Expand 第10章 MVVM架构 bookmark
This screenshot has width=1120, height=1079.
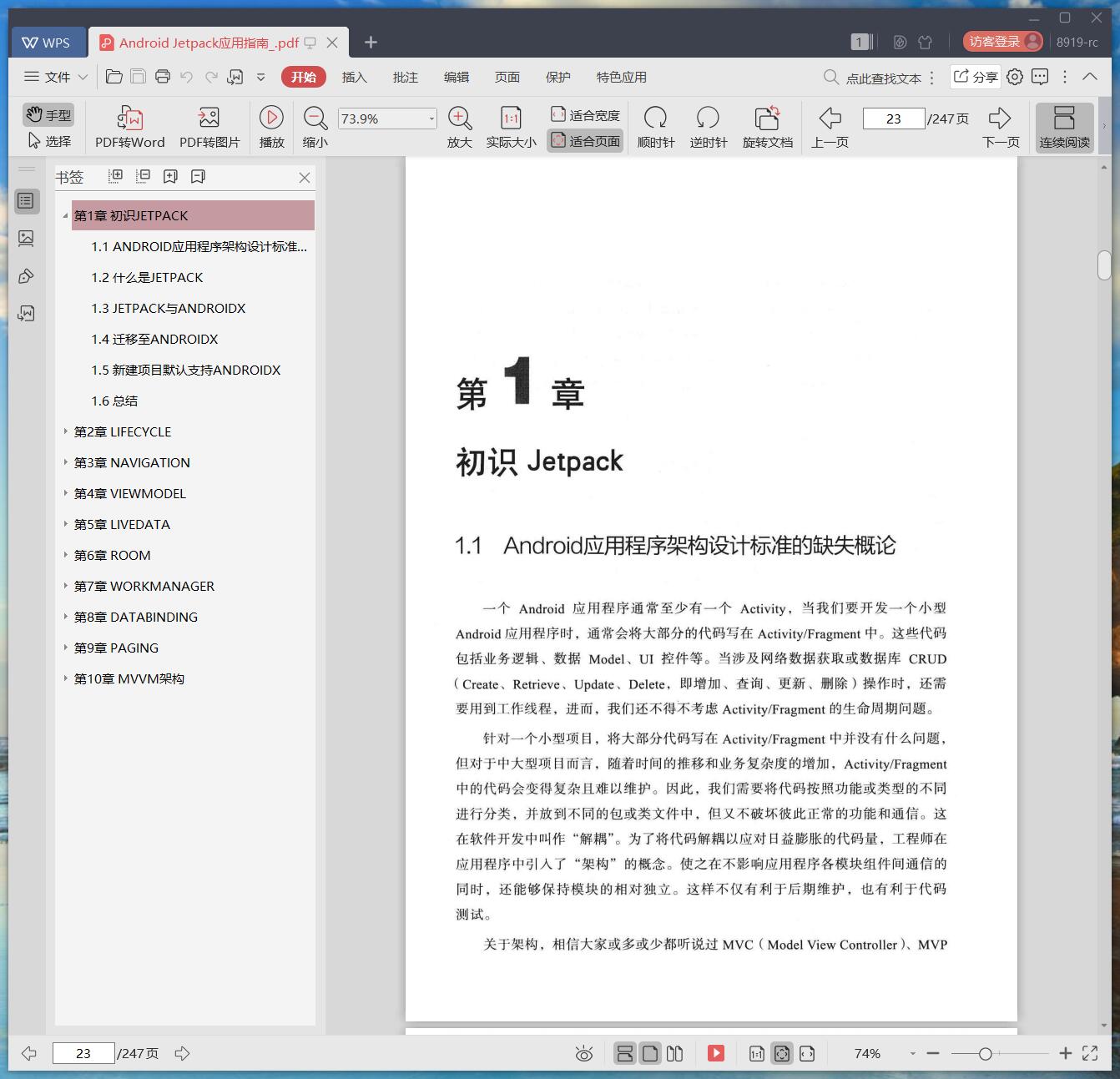(x=65, y=678)
